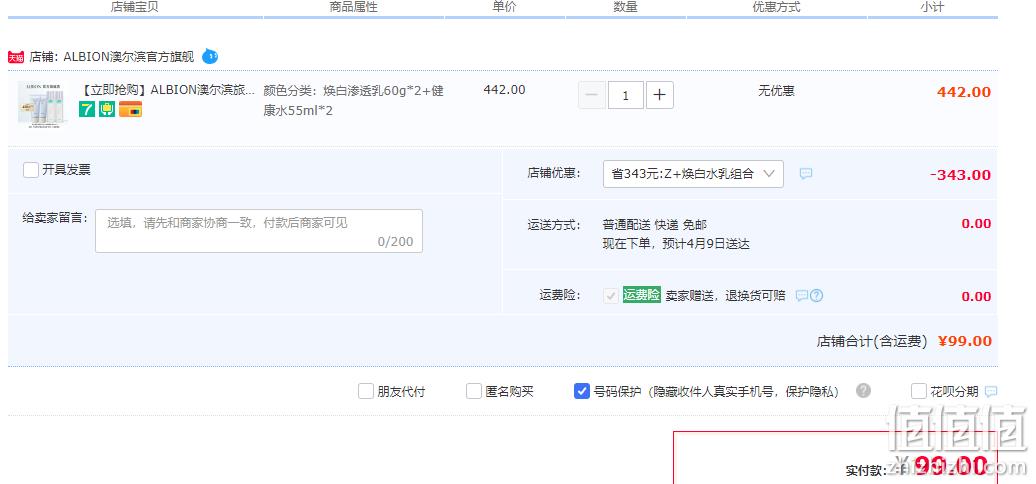Click the 店铺宝贝 column header
Image resolution: width=1036 pixels, height=484 pixels.
[135, 7]
